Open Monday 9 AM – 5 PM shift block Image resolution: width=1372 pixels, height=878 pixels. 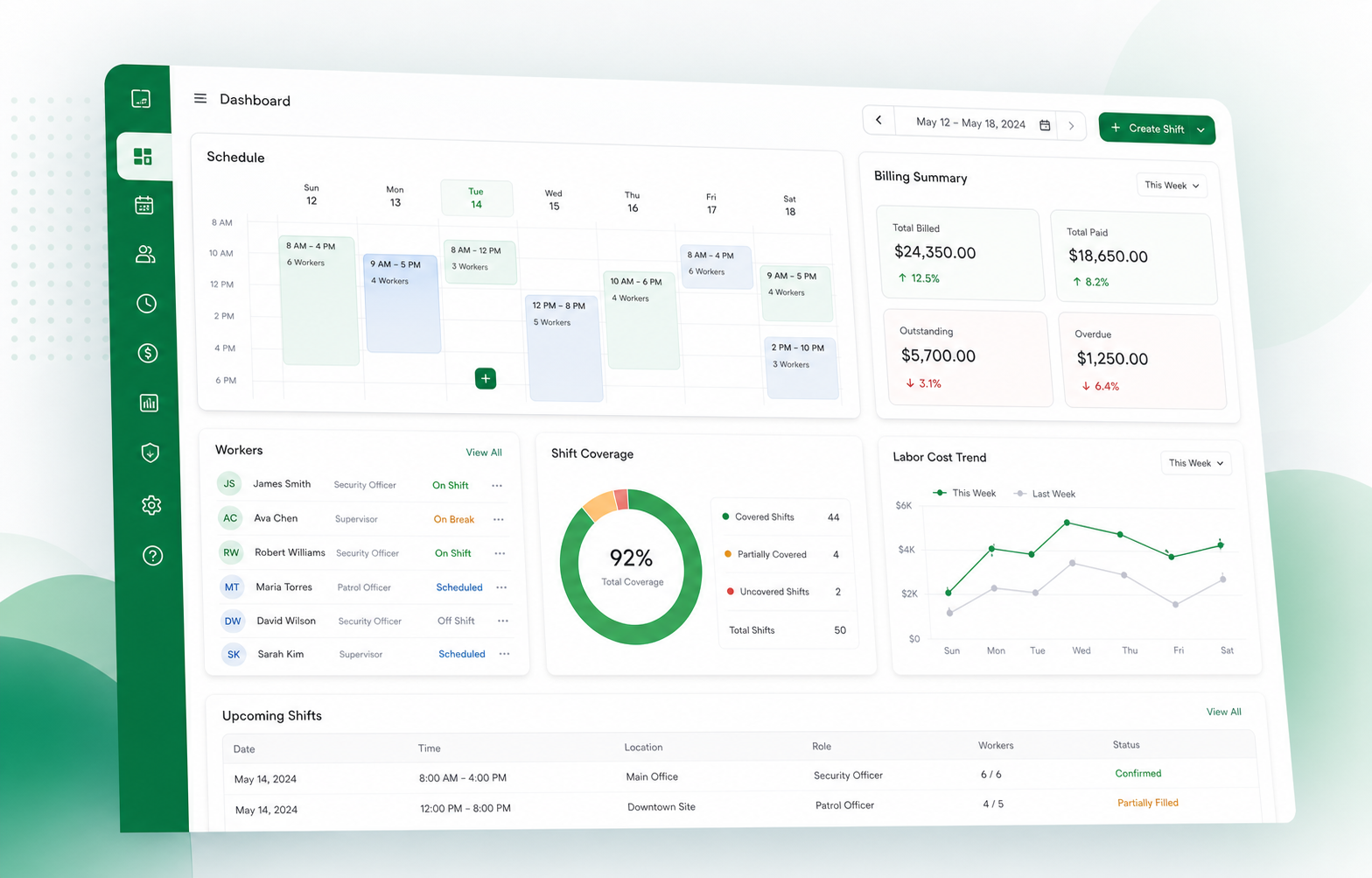[402, 303]
